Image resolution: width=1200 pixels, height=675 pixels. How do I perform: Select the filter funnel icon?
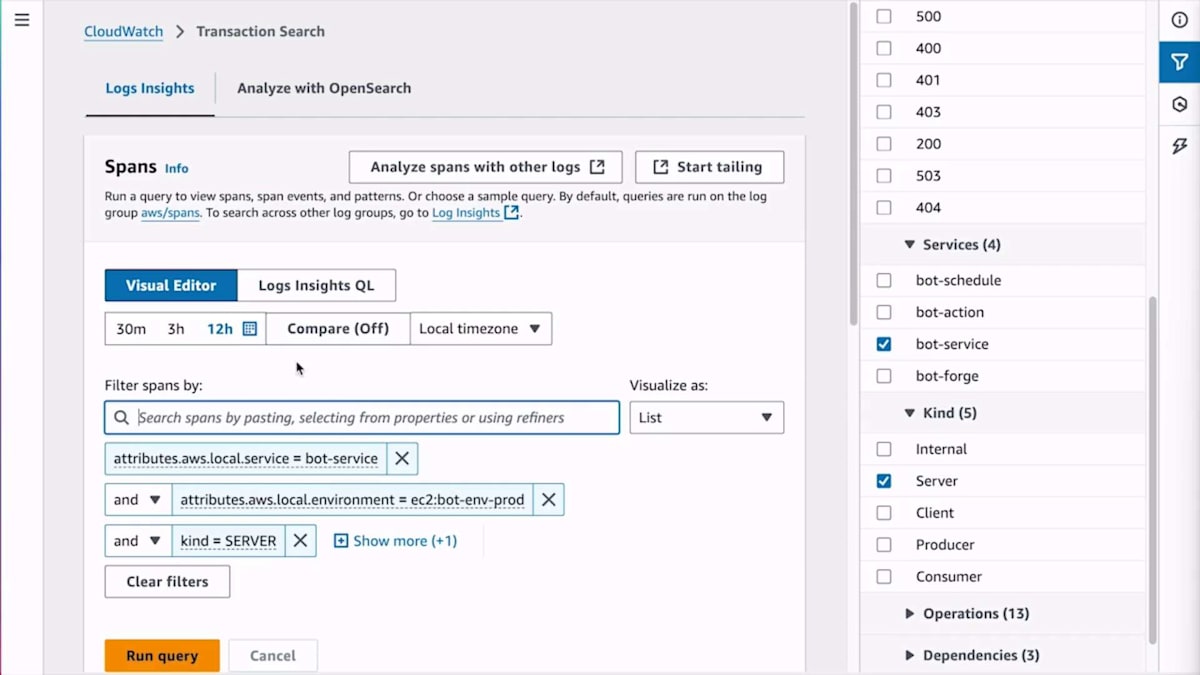pyautogui.click(x=1179, y=62)
